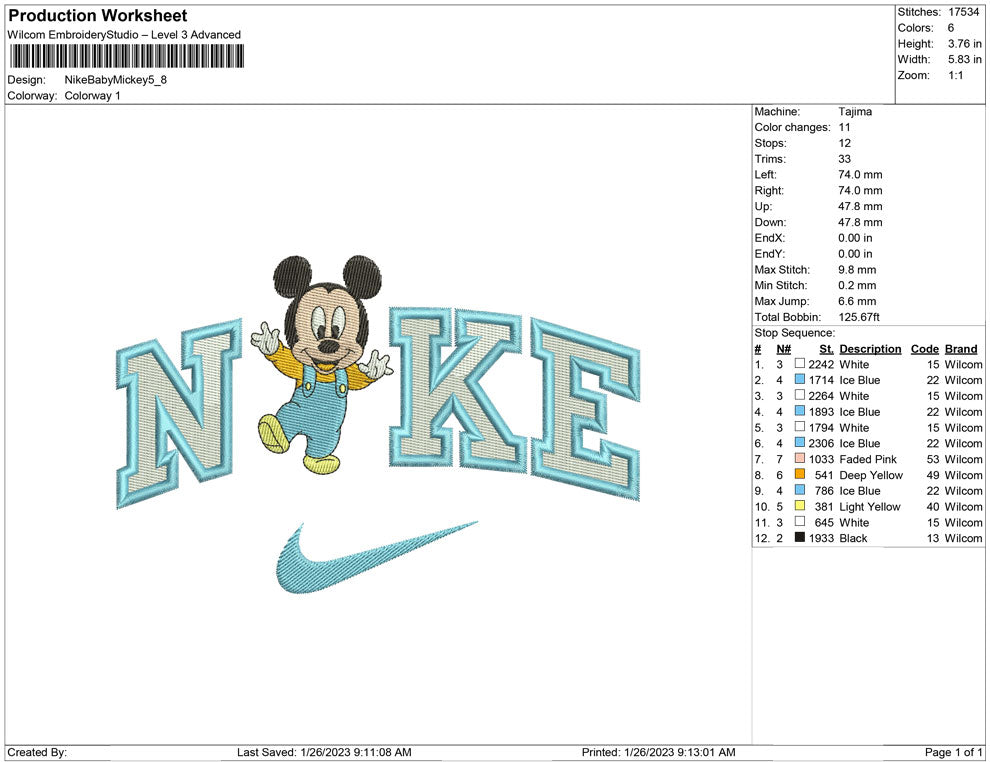Viewport: 990px width, 762px height.
Task: Click the Color changes value '11'
Action: (x=844, y=127)
